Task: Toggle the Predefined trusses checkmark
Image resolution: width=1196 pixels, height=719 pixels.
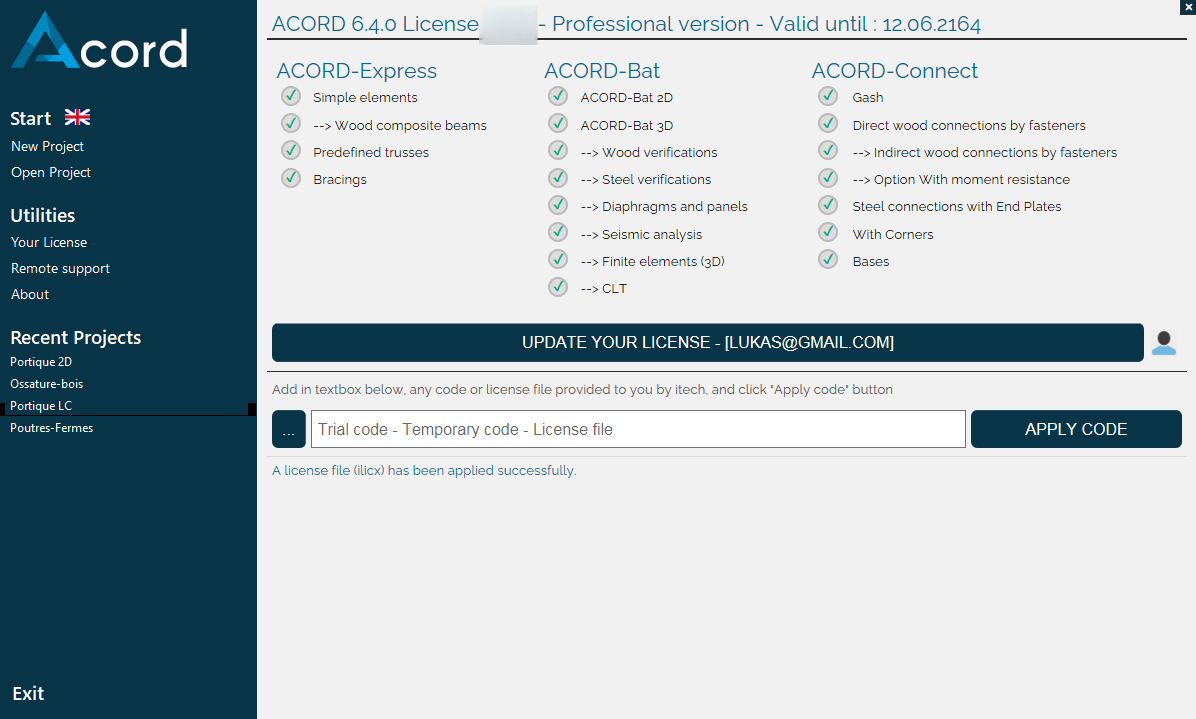Action: pyautogui.click(x=291, y=151)
